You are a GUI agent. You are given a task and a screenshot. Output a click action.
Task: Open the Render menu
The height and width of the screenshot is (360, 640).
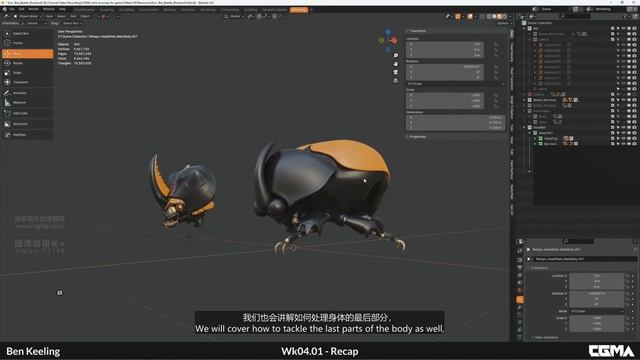tap(33, 9)
